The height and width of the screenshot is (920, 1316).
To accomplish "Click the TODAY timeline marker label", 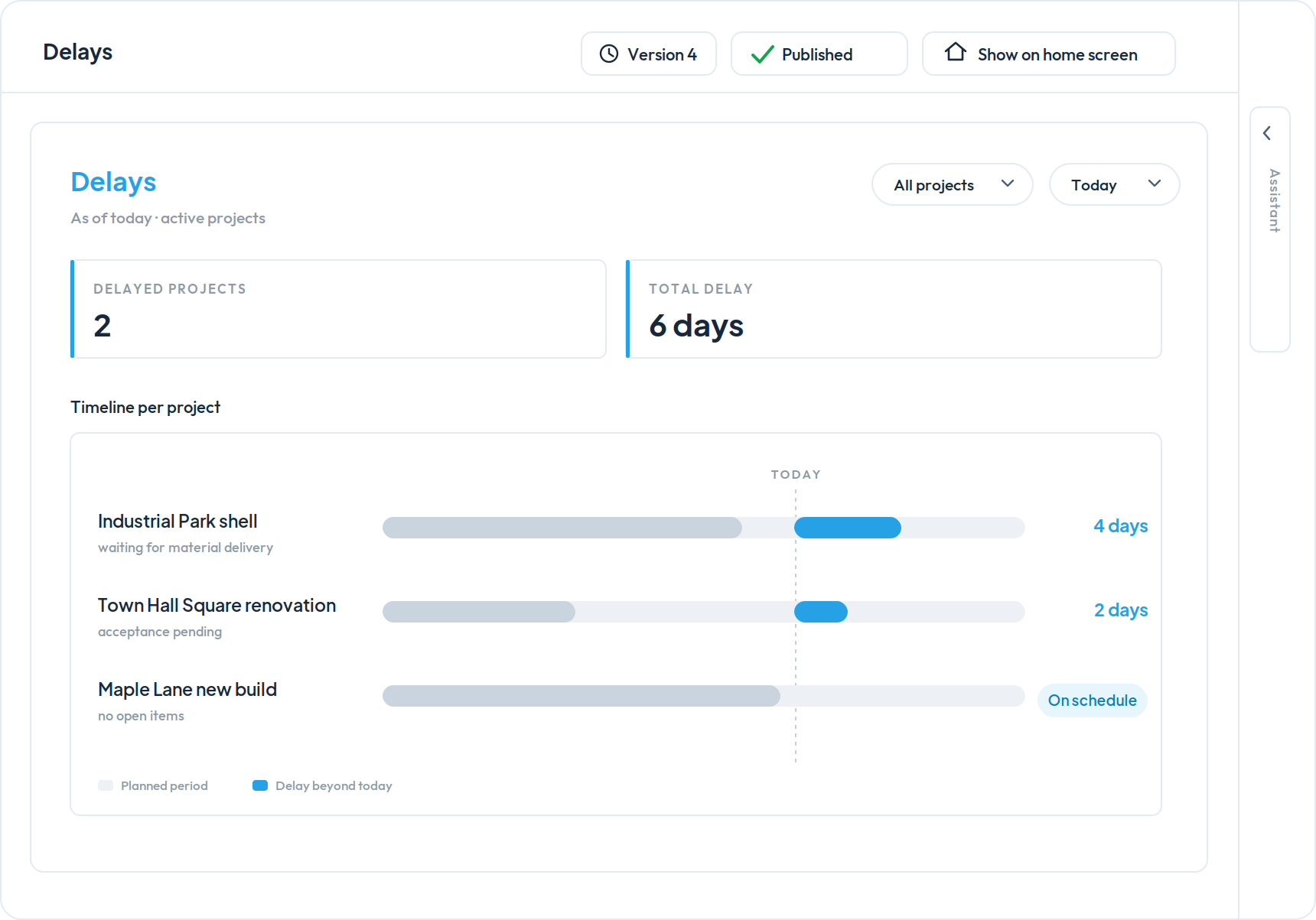I will tap(796, 475).
